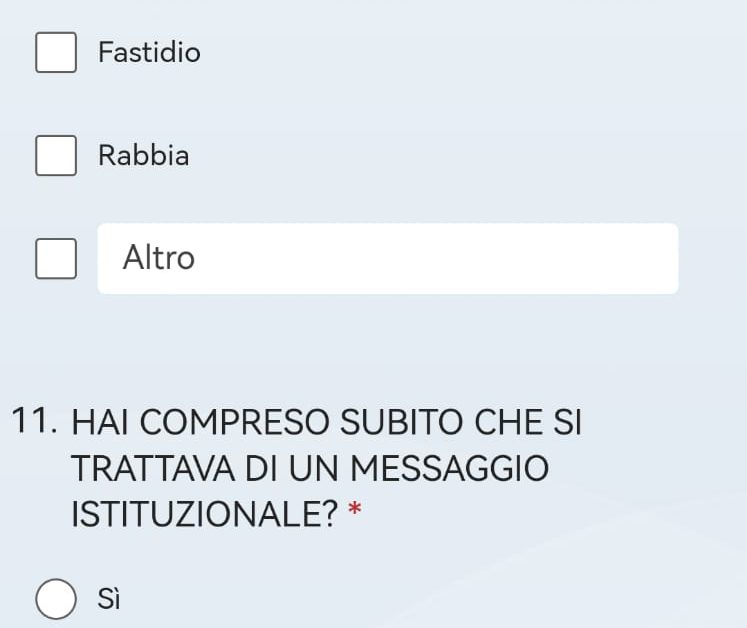Click the question number 11
747x628 pixels.
tap(34, 421)
